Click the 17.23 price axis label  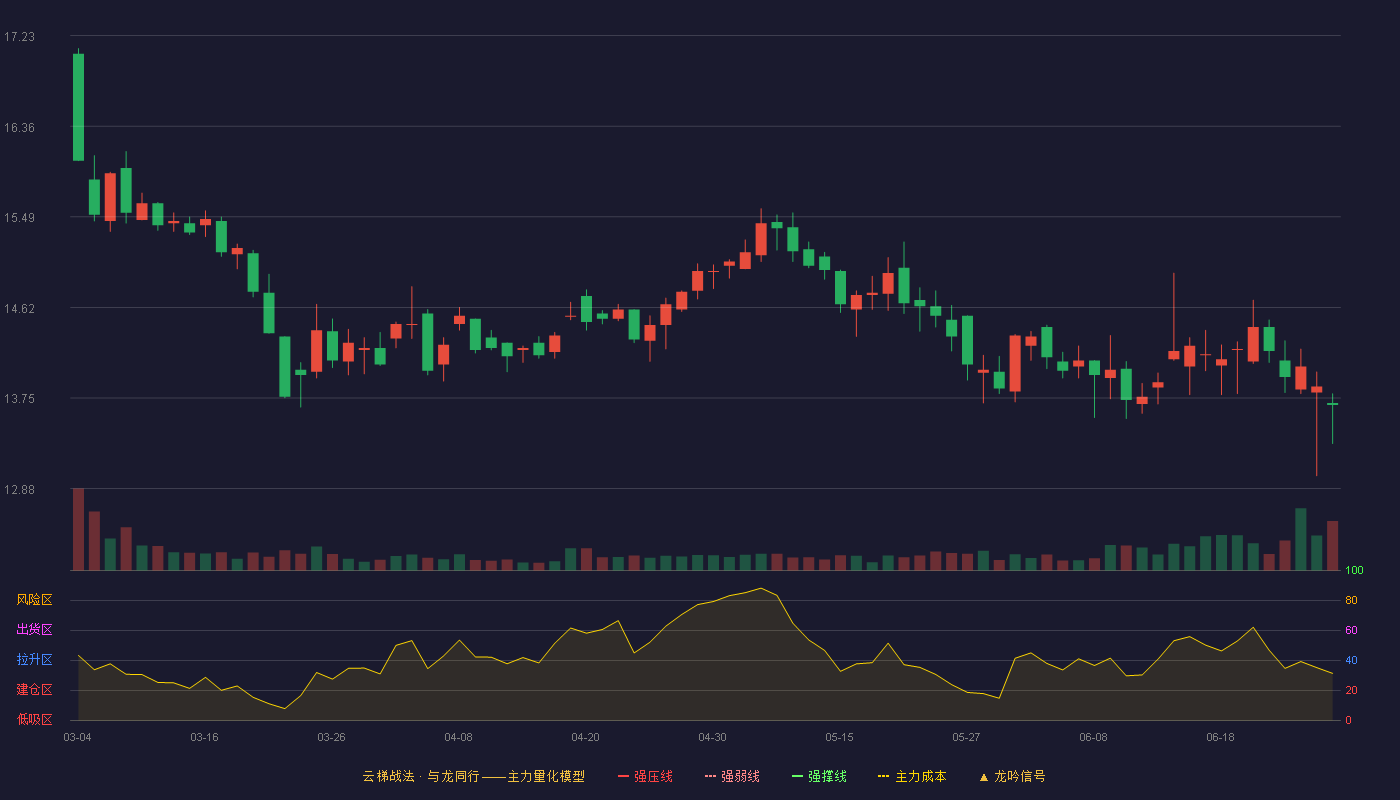pos(19,37)
